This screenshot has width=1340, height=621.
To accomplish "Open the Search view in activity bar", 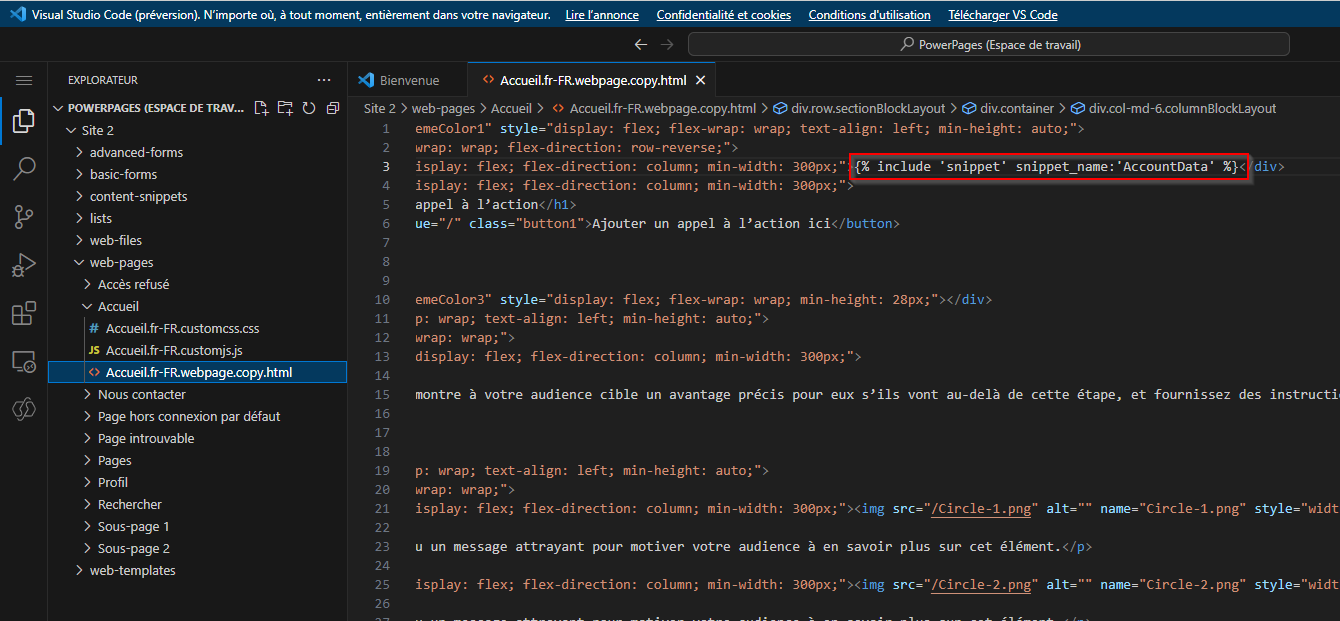I will [x=24, y=169].
